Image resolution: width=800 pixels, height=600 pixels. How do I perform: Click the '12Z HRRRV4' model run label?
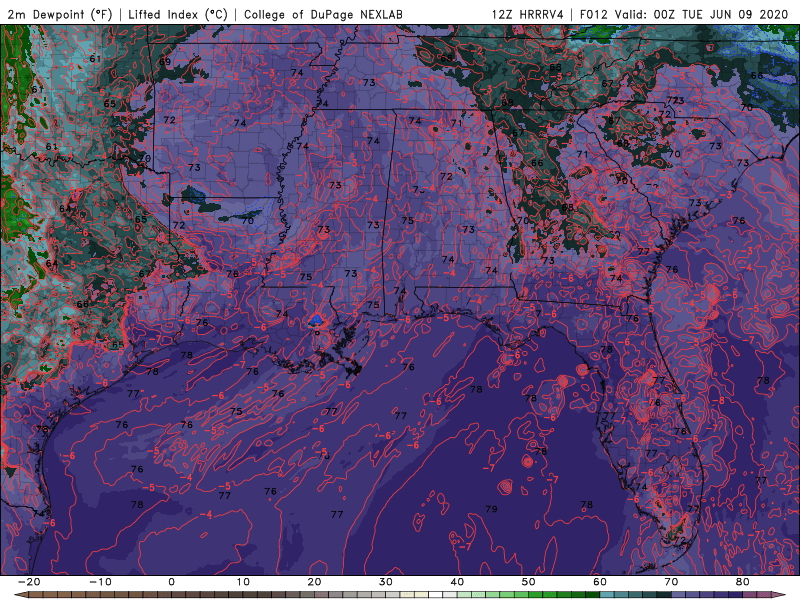click(528, 14)
